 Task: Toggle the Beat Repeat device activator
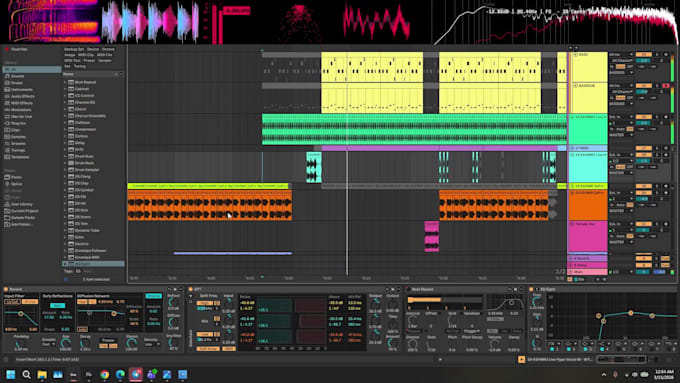[x=408, y=289]
